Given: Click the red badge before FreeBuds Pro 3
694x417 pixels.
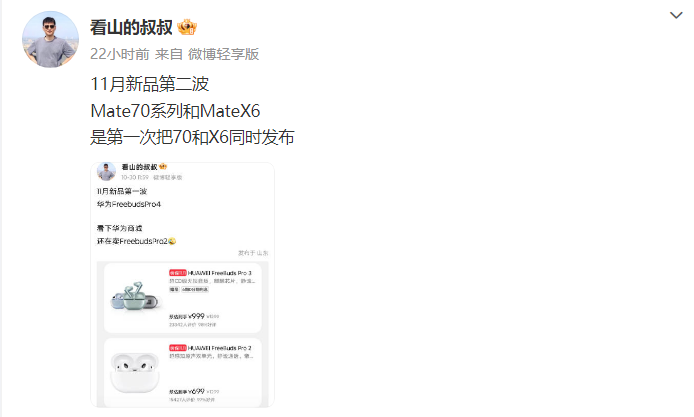Looking at the screenshot, I should point(177,273).
